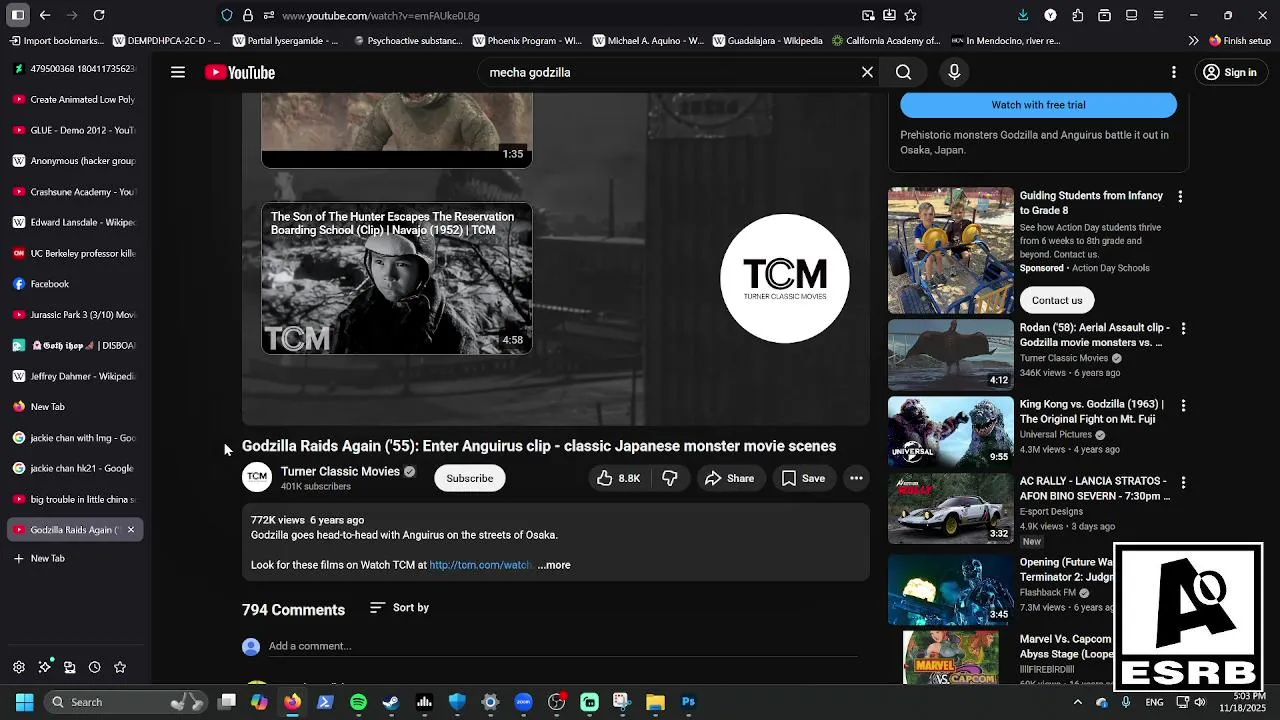Save video to playlist
The height and width of the screenshot is (720, 1280).
(803, 478)
